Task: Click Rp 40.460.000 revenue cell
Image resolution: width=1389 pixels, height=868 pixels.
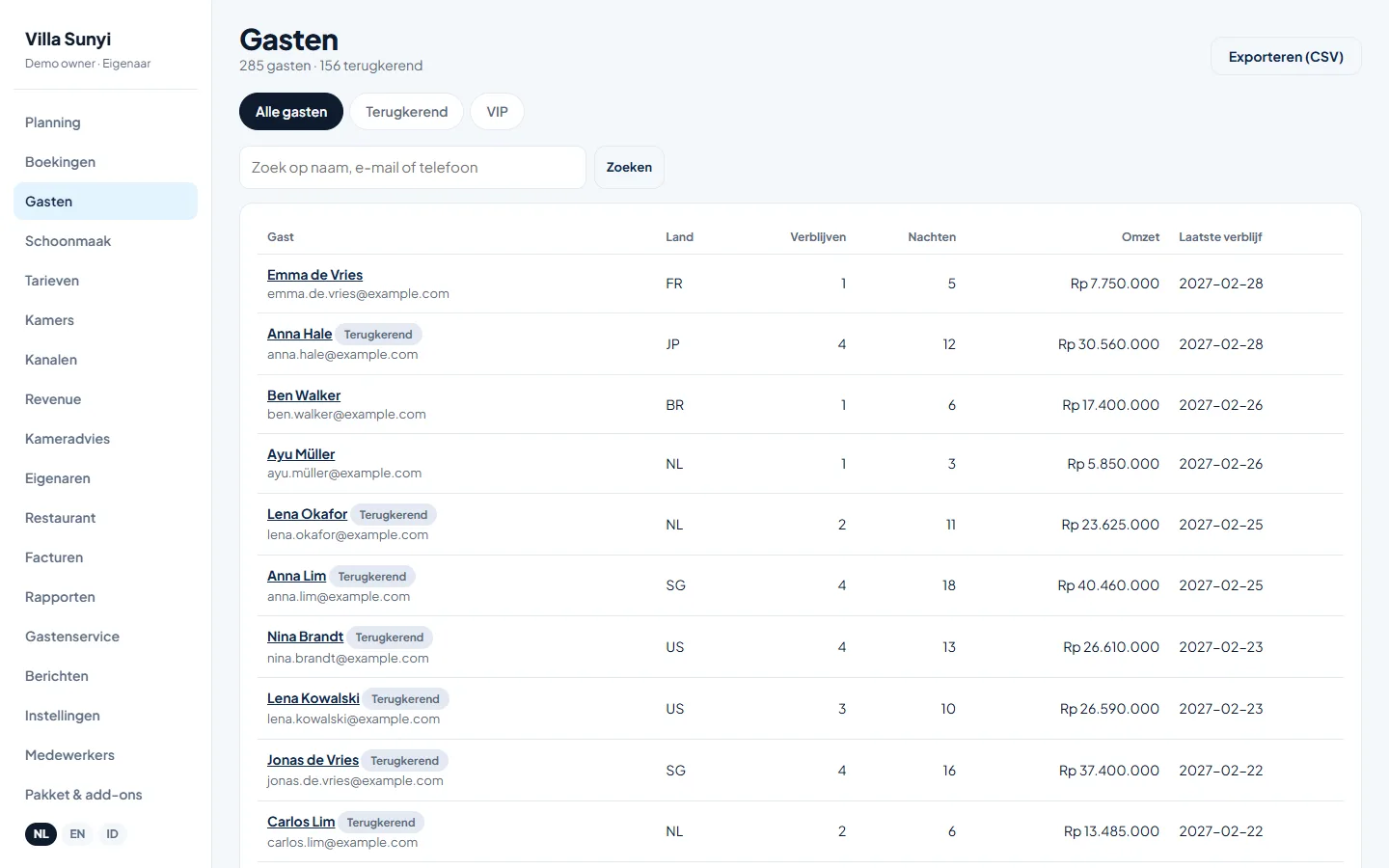Action: [1108, 585]
